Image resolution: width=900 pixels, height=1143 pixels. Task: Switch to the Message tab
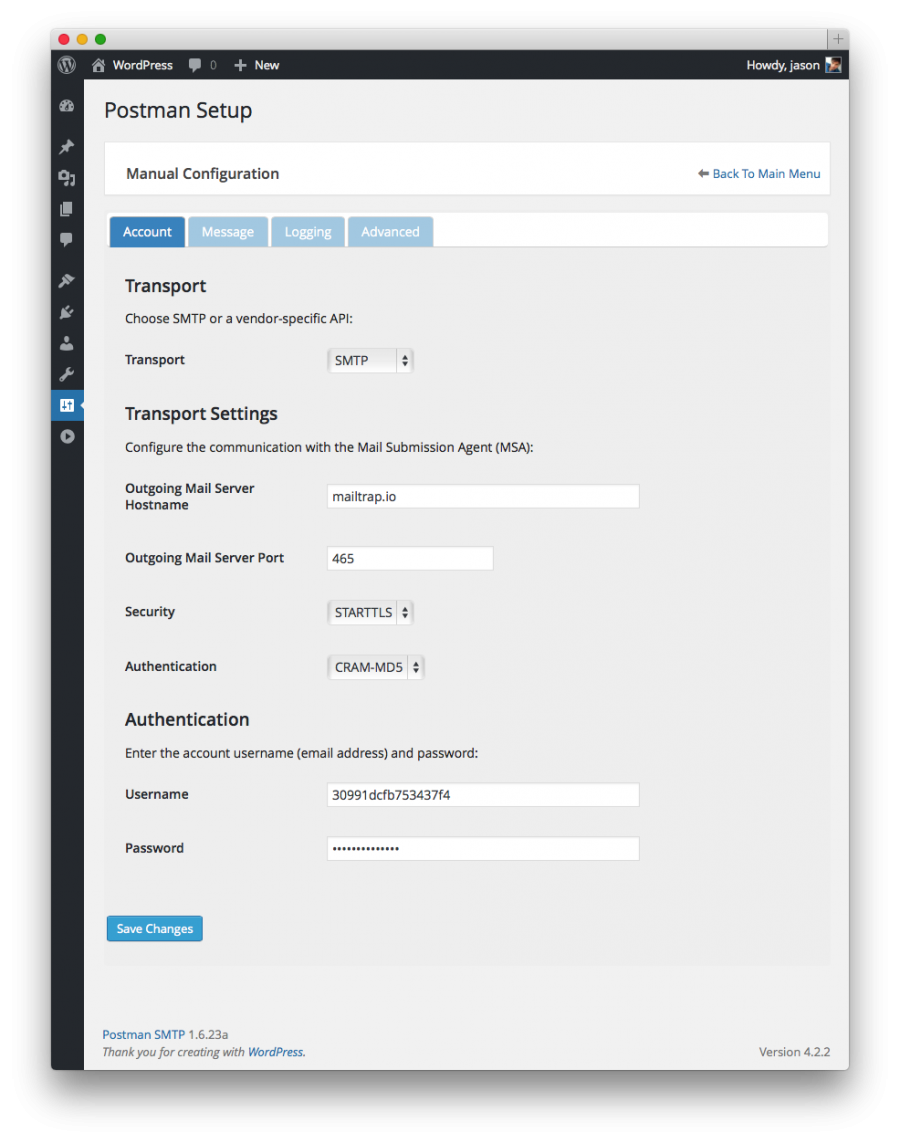(228, 231)
